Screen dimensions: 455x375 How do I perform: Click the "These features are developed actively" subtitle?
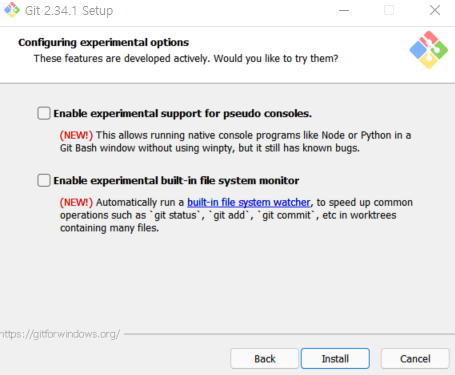[186, 58]
